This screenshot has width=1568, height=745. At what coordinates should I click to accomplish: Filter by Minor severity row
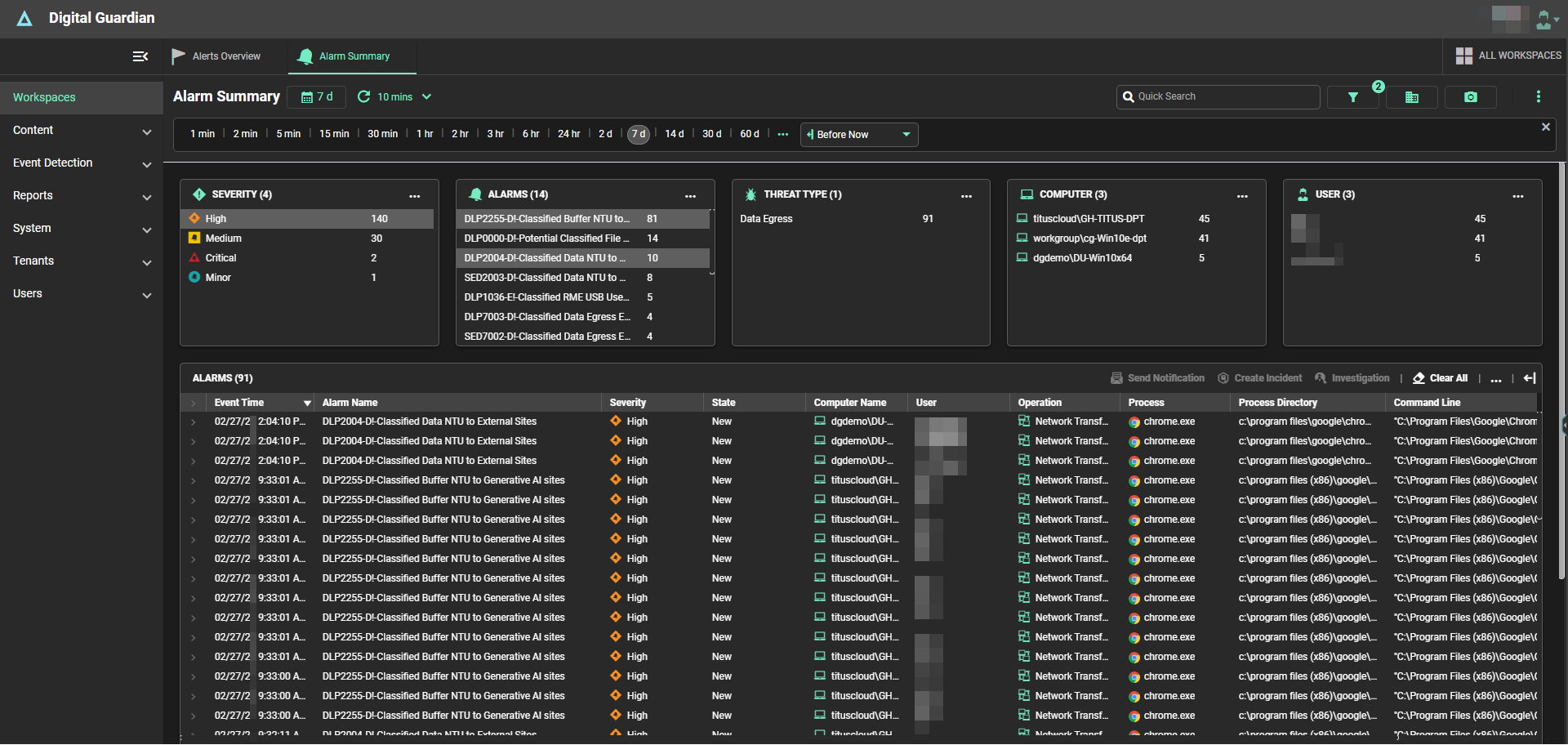tap(307, 278)
